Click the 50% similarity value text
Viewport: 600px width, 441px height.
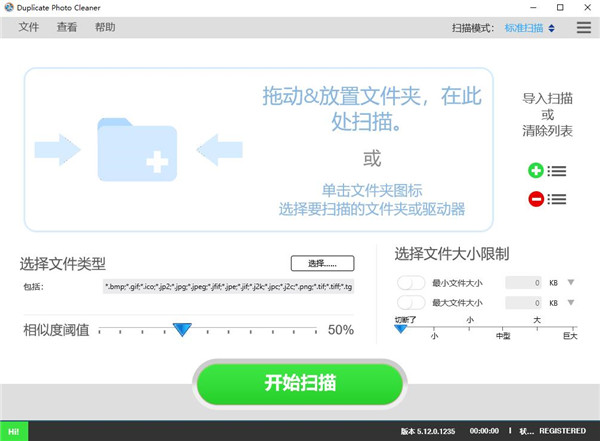341,330
